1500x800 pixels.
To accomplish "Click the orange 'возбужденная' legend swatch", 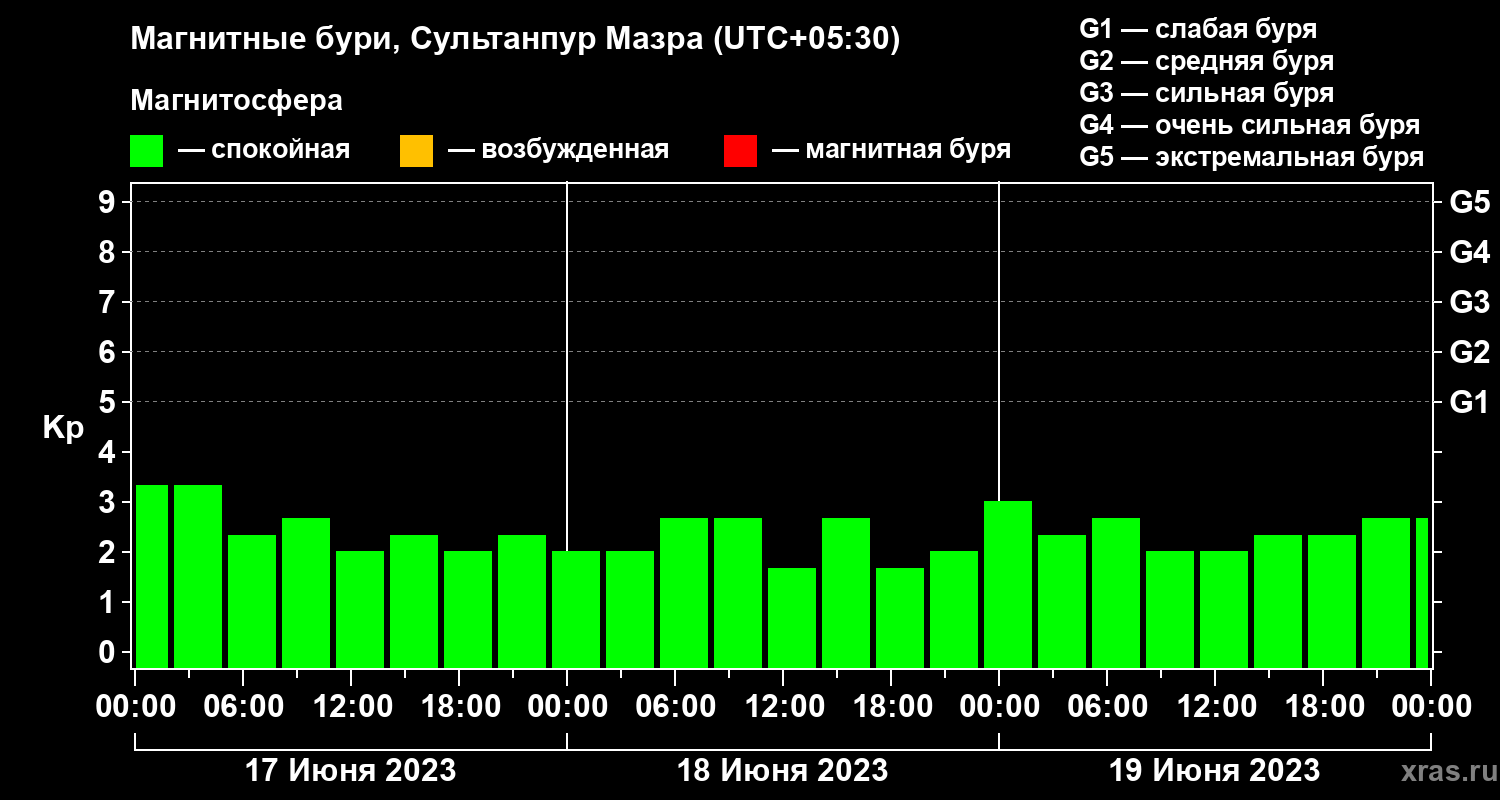I will pos(416,151).
